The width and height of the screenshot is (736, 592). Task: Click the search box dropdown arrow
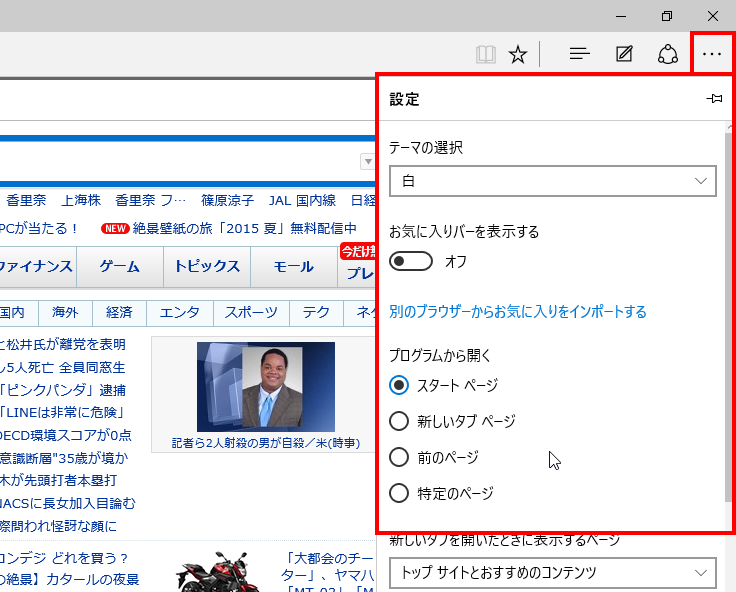click(x=366, y=162)
